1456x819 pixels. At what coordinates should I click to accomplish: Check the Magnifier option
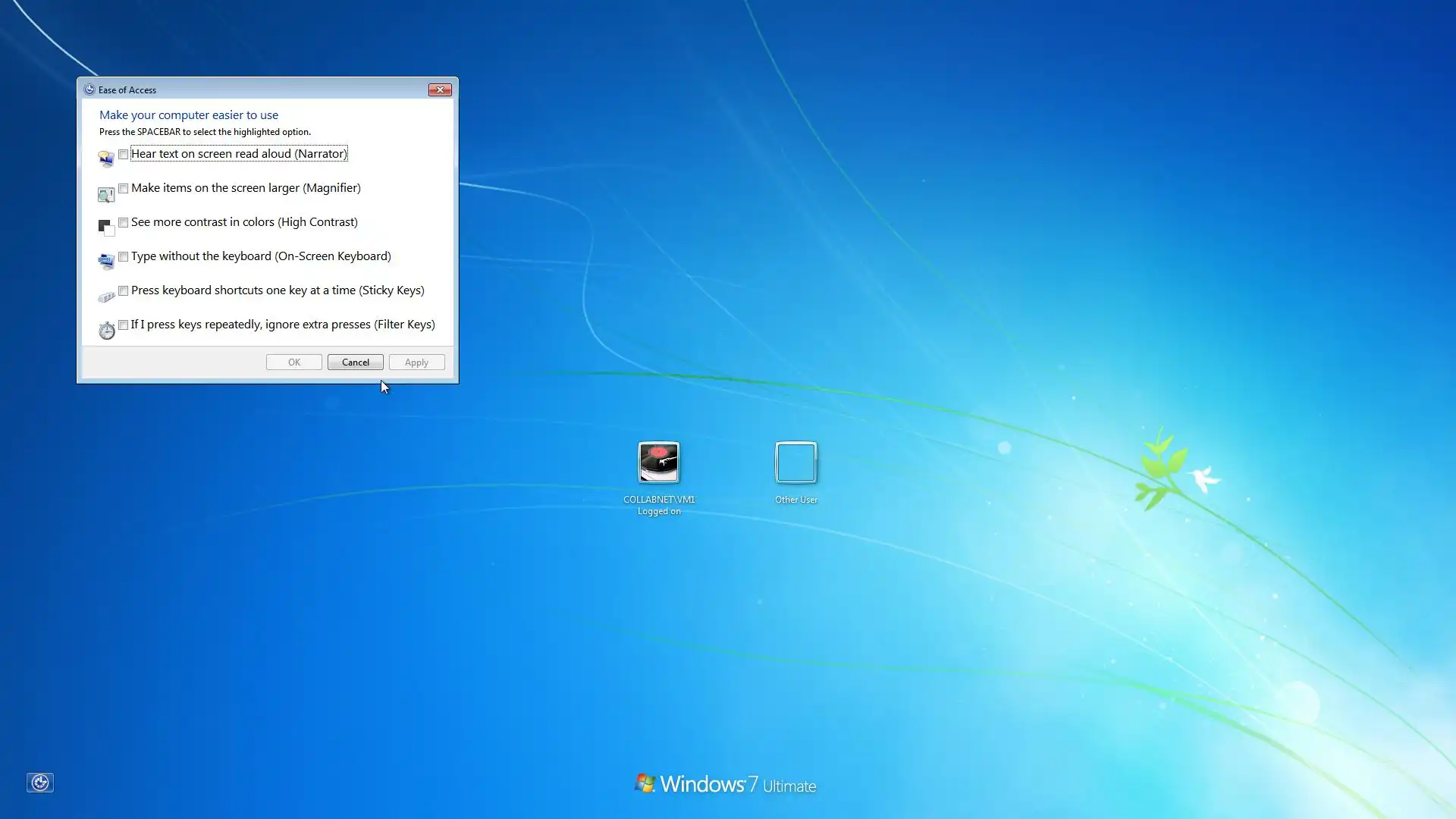click(124, 188)
